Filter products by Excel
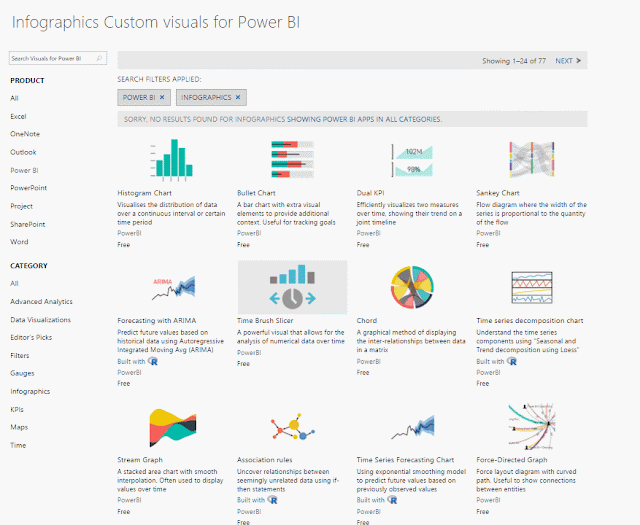Image resolution: width=640 pixels, height=525 pixels. pos(18,116)
